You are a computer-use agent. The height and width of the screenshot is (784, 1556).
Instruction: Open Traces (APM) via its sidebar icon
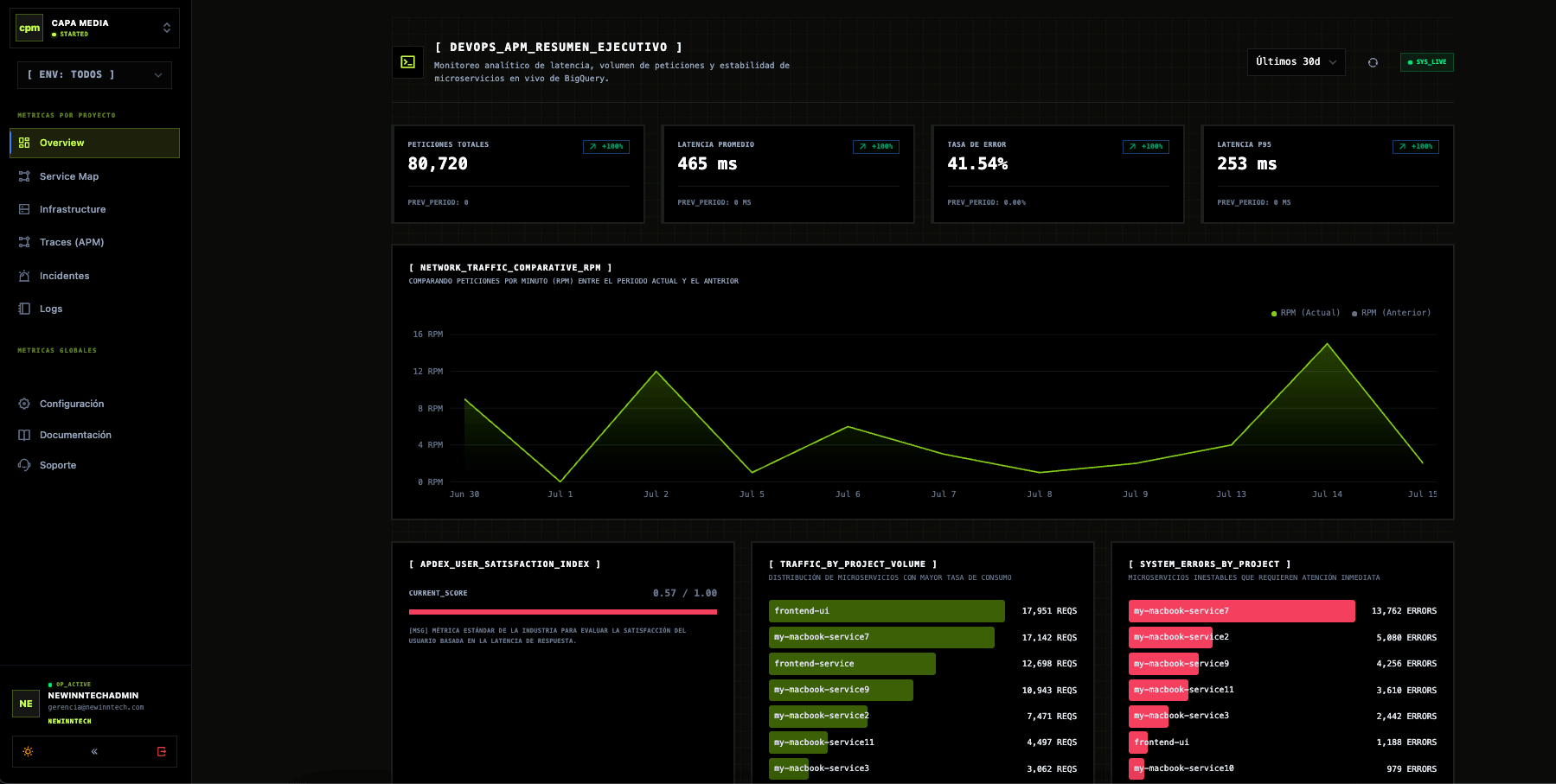(x=24, y=242)
